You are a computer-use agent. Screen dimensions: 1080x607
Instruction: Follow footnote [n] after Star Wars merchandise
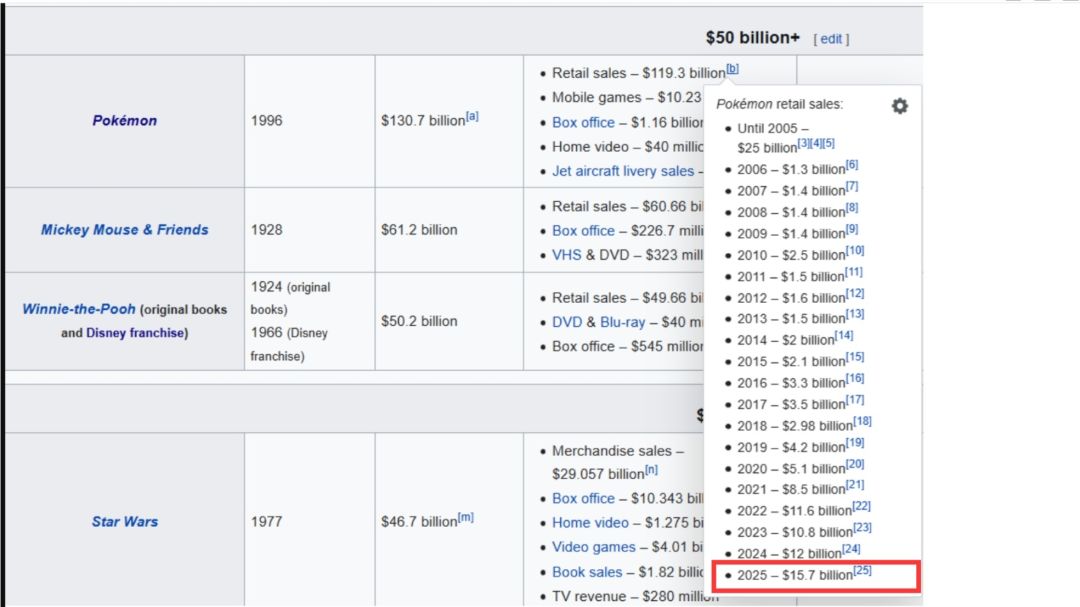tap(651, 470)
